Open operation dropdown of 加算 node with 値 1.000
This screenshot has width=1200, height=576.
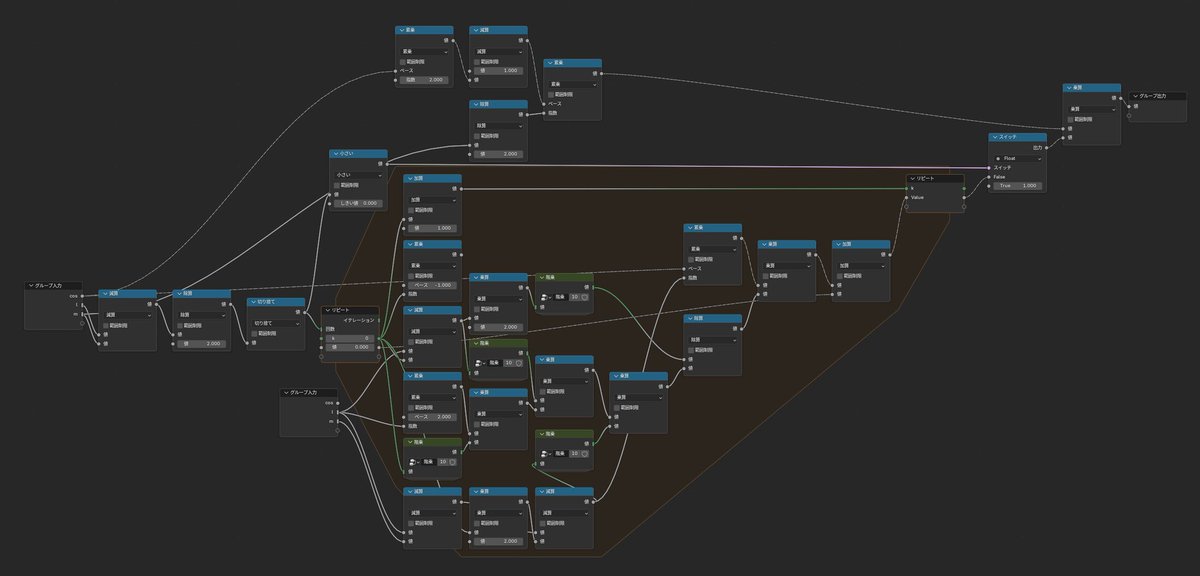[432, 200]
